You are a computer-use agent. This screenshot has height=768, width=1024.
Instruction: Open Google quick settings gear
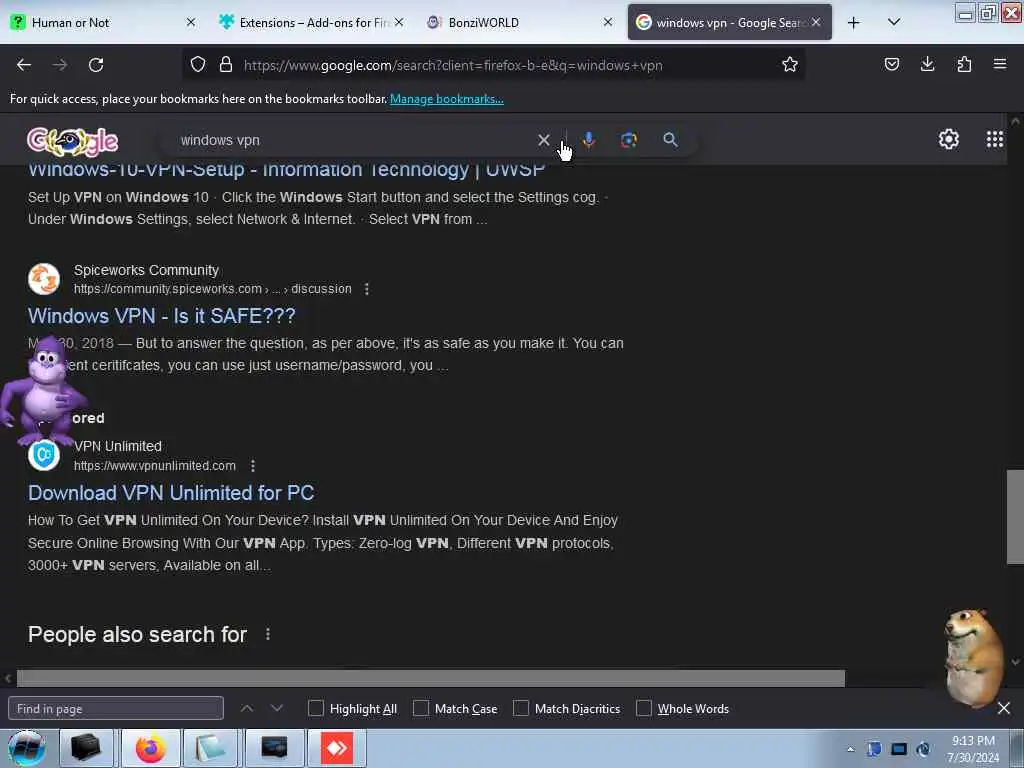948,139
